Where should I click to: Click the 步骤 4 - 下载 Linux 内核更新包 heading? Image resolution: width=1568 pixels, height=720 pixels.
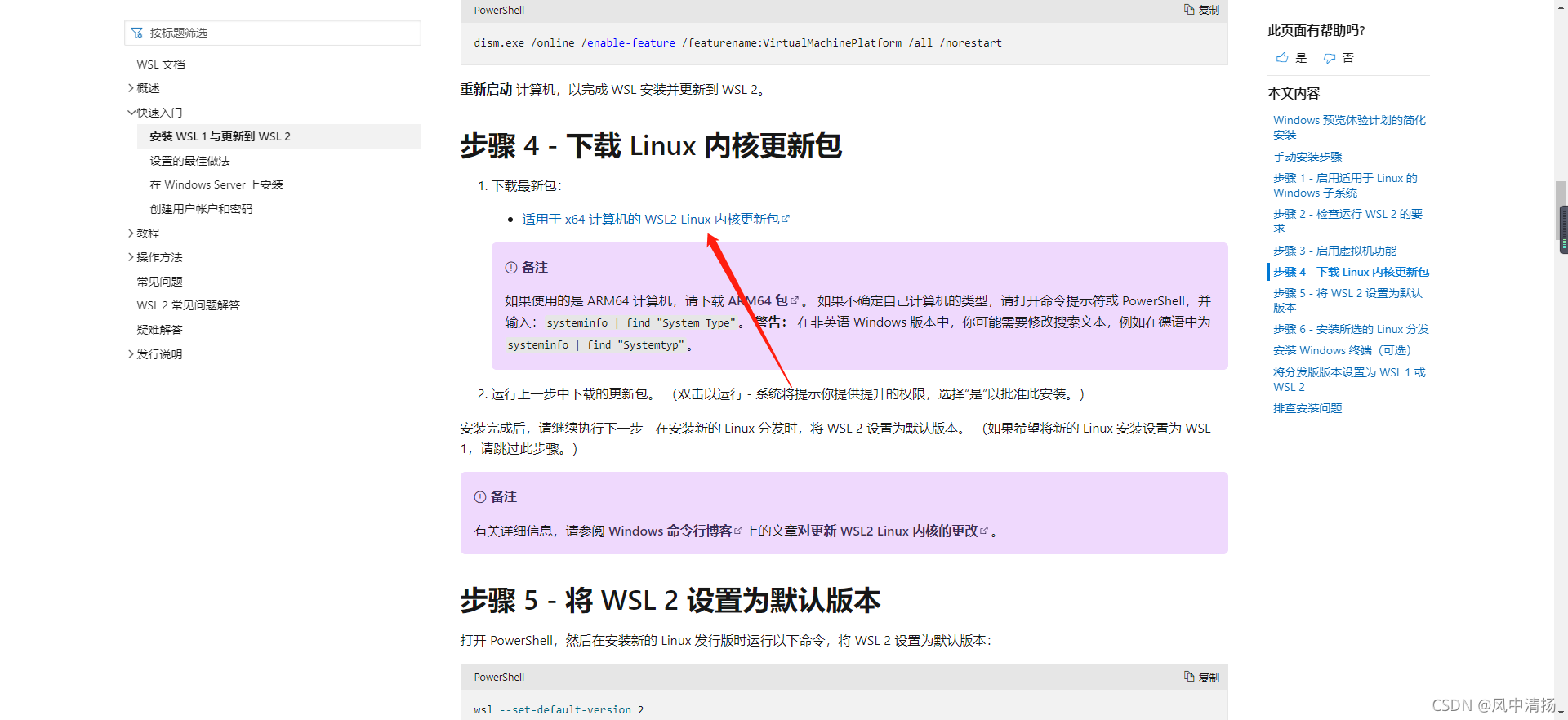(x=651, y=146)
